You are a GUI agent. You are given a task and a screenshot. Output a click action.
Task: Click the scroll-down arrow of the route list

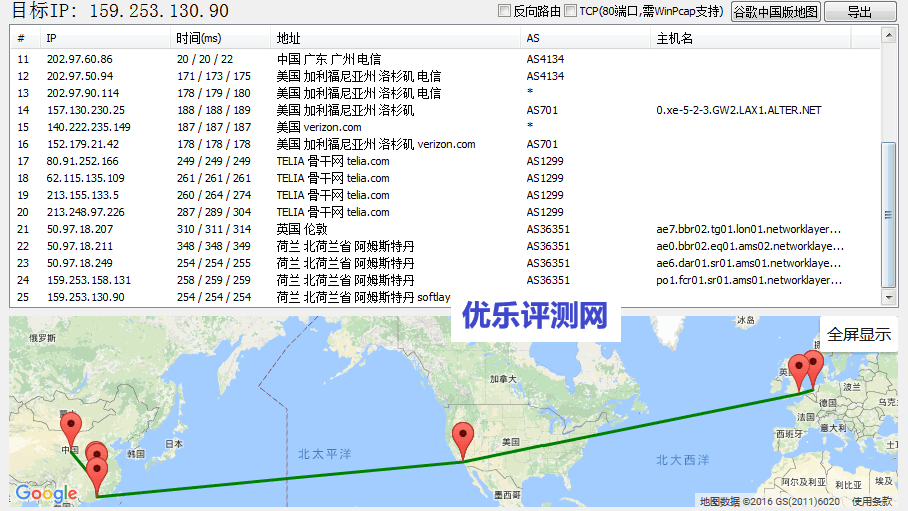coord(889,298)
